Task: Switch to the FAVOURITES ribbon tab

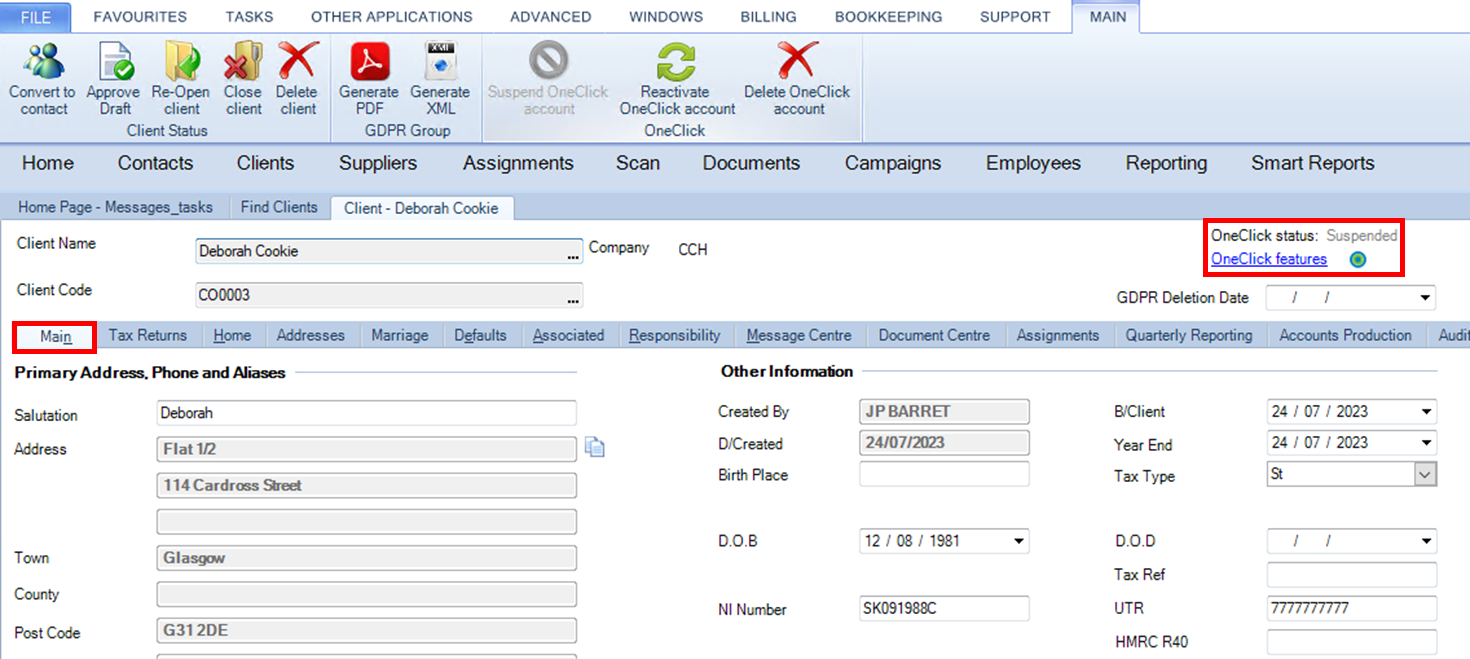Action: coord(140,17)
